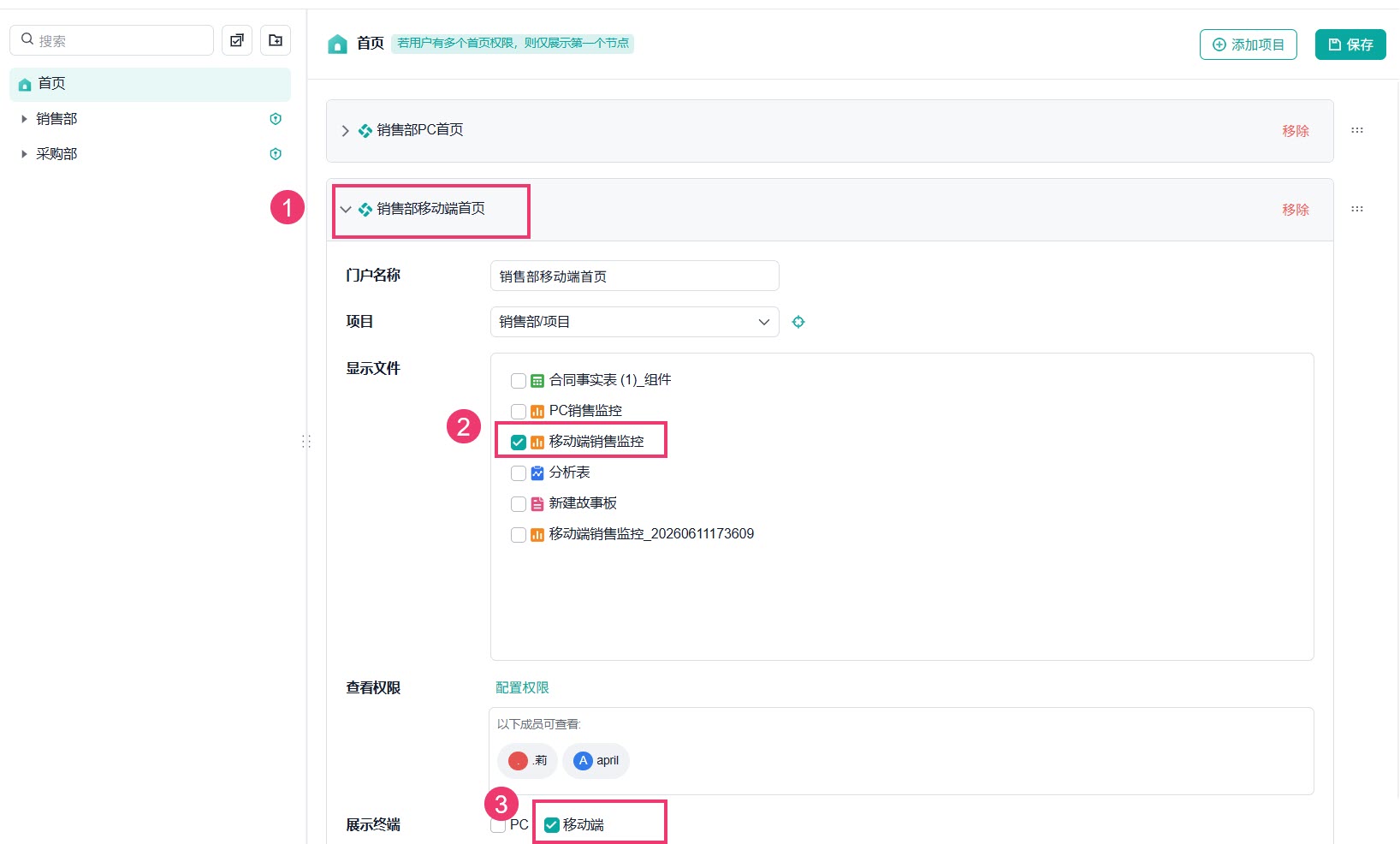
Task: Select 首页 in the left sidebar
Action: [150, 84]
